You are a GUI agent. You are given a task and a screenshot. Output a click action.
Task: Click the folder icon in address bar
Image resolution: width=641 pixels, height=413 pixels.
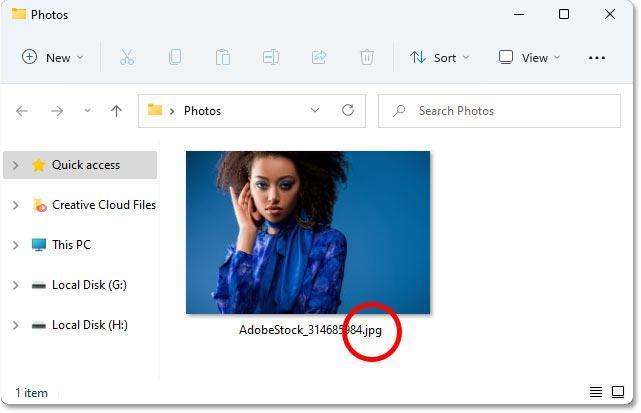(x=155, y=110)
